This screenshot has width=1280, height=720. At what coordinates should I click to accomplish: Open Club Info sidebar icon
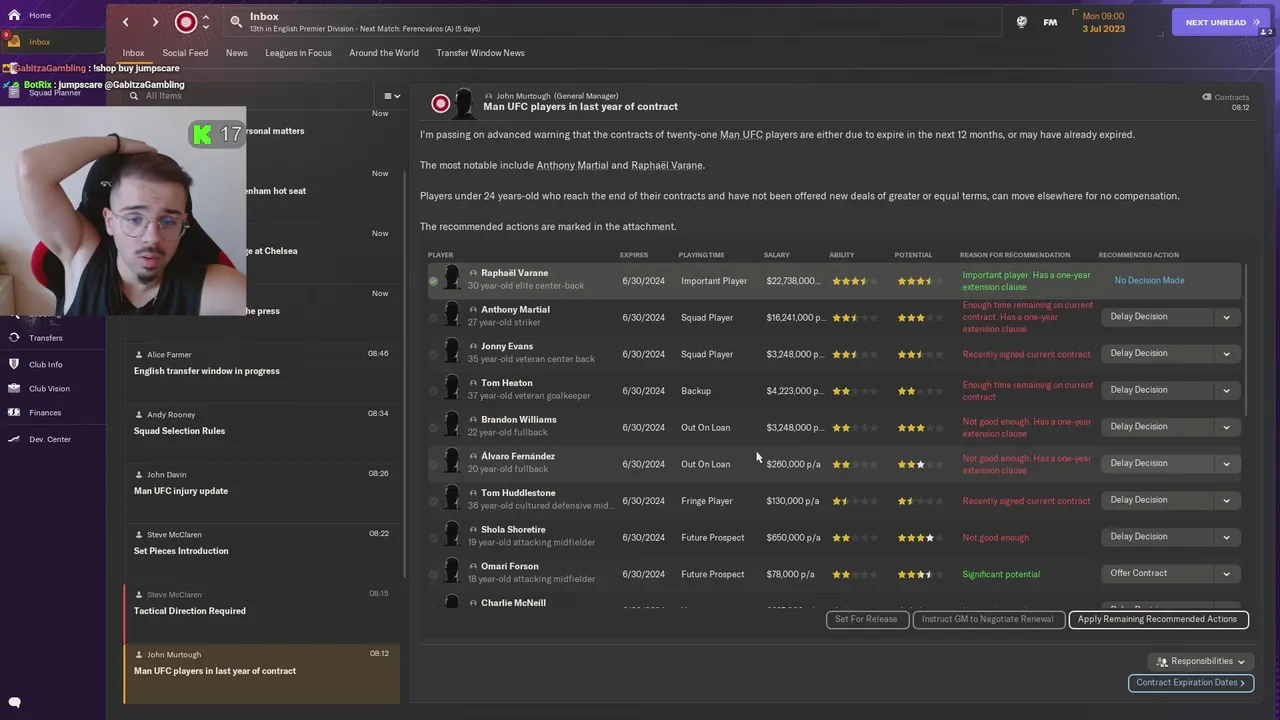click(14, 364)
